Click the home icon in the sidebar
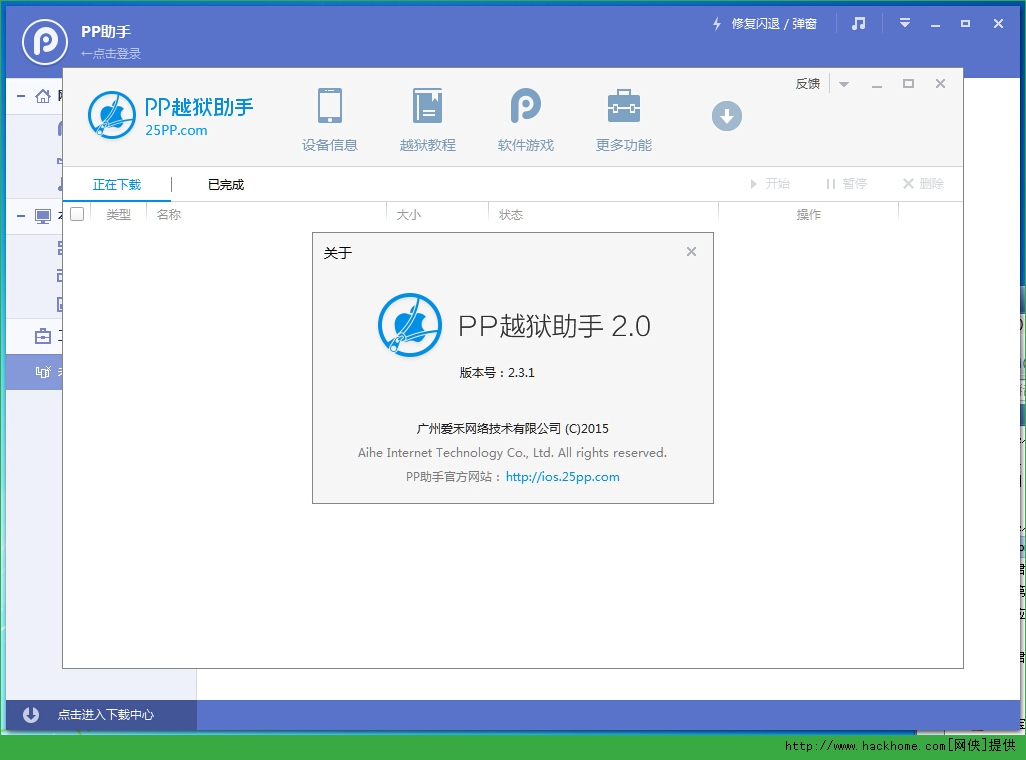 pyautogui.click(x=43, y=96)
